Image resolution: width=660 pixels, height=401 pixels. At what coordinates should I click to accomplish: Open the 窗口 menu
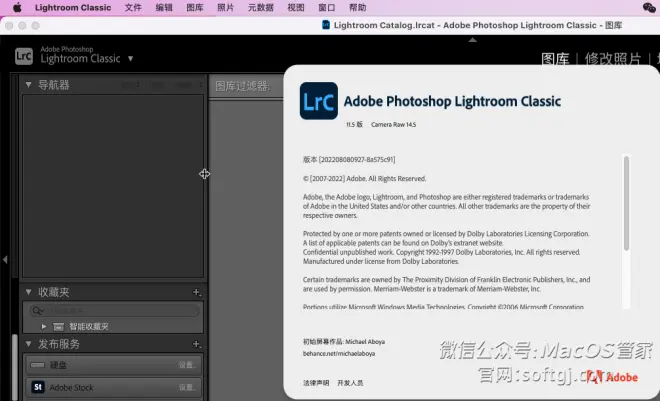click(327, 7)
